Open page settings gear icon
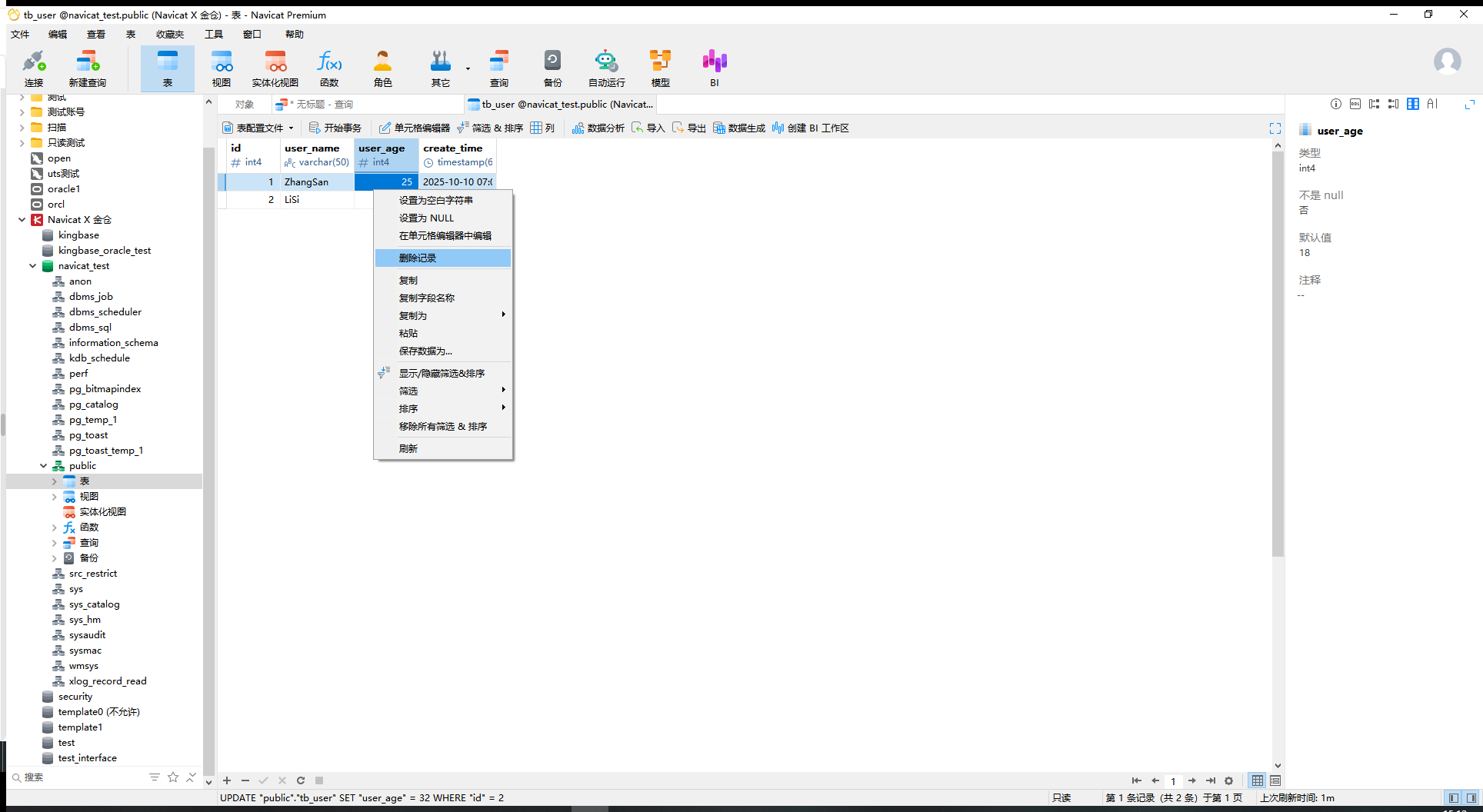 [x=1228, y=780]
